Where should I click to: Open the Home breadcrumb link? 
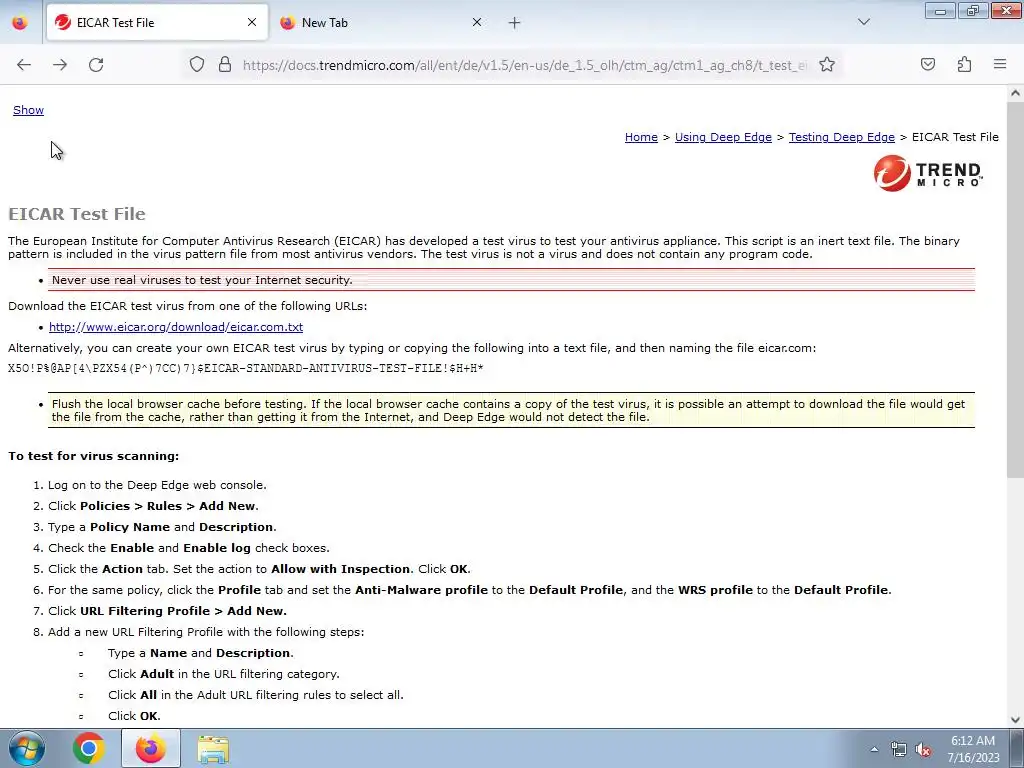641,137
